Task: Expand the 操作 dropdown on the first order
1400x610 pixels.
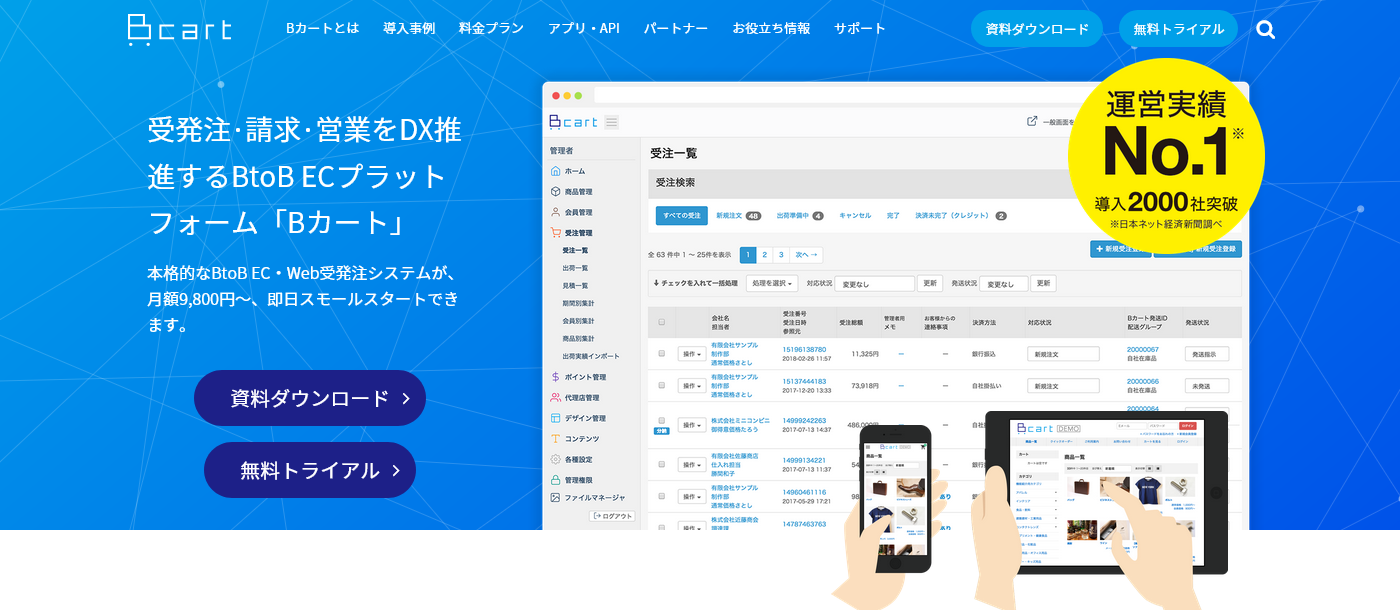Action: tap(691, 353)
